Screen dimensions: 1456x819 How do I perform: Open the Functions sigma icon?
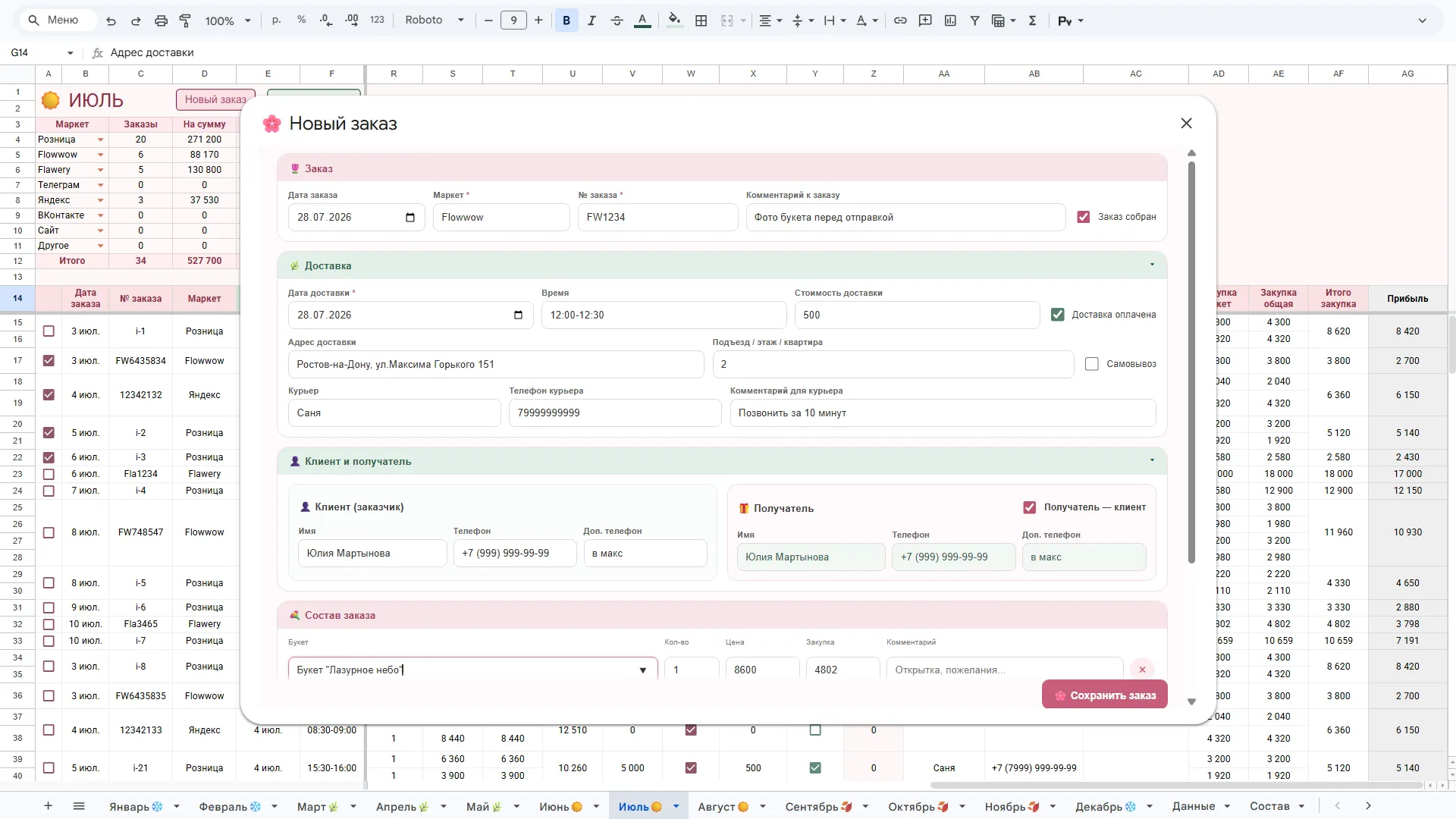(x=1032, y=20)
